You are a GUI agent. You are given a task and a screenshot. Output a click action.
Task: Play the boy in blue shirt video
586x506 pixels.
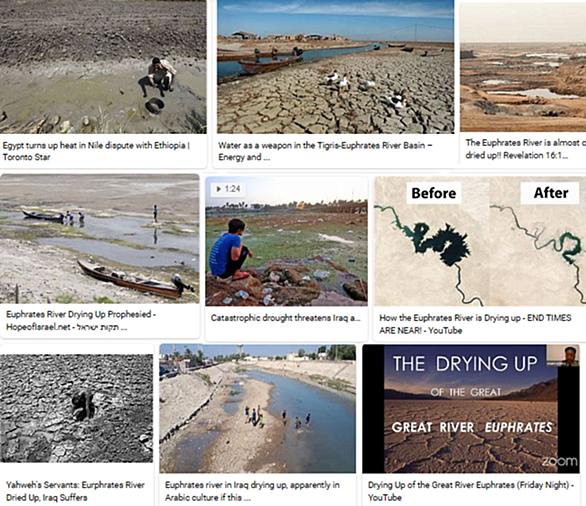[286, 241]
